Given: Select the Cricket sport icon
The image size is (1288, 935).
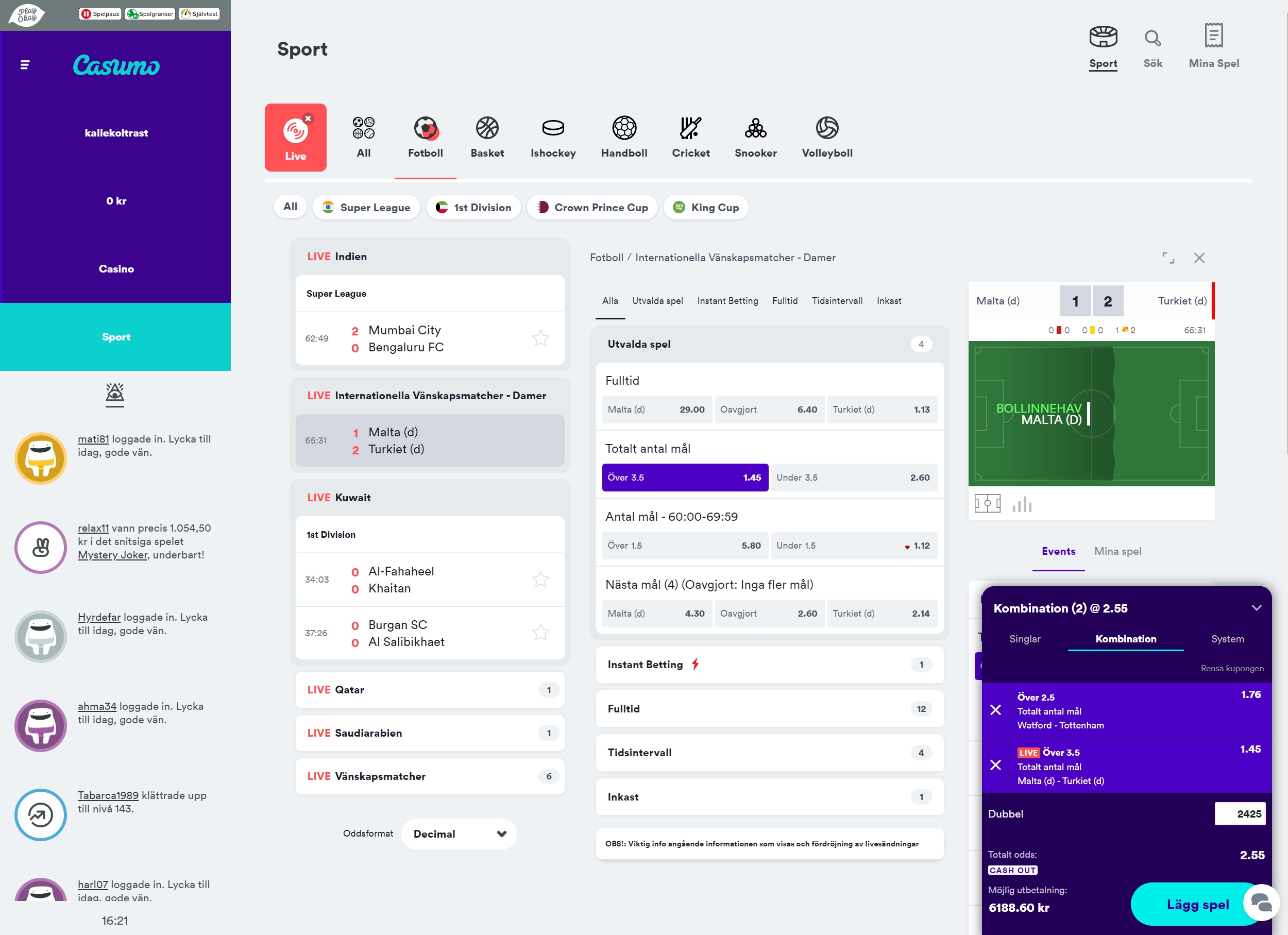Looking at the screenshot, I should [690, 136].
